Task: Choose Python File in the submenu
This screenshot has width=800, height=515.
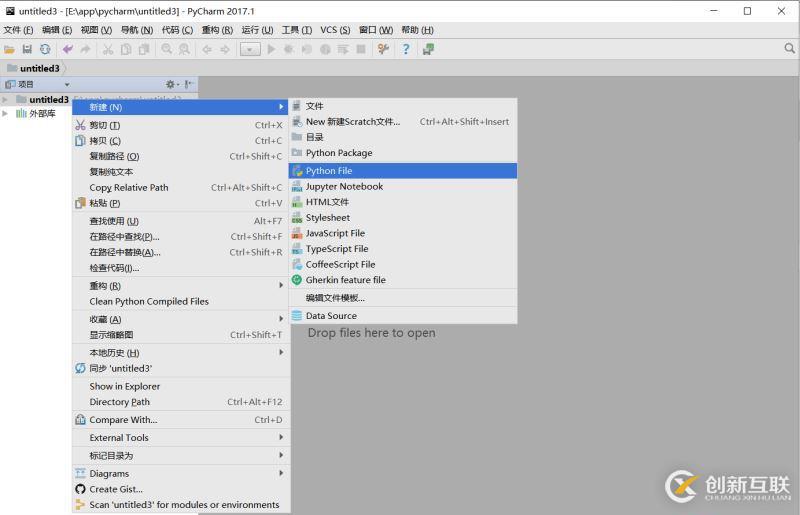Action: [403, 171]
